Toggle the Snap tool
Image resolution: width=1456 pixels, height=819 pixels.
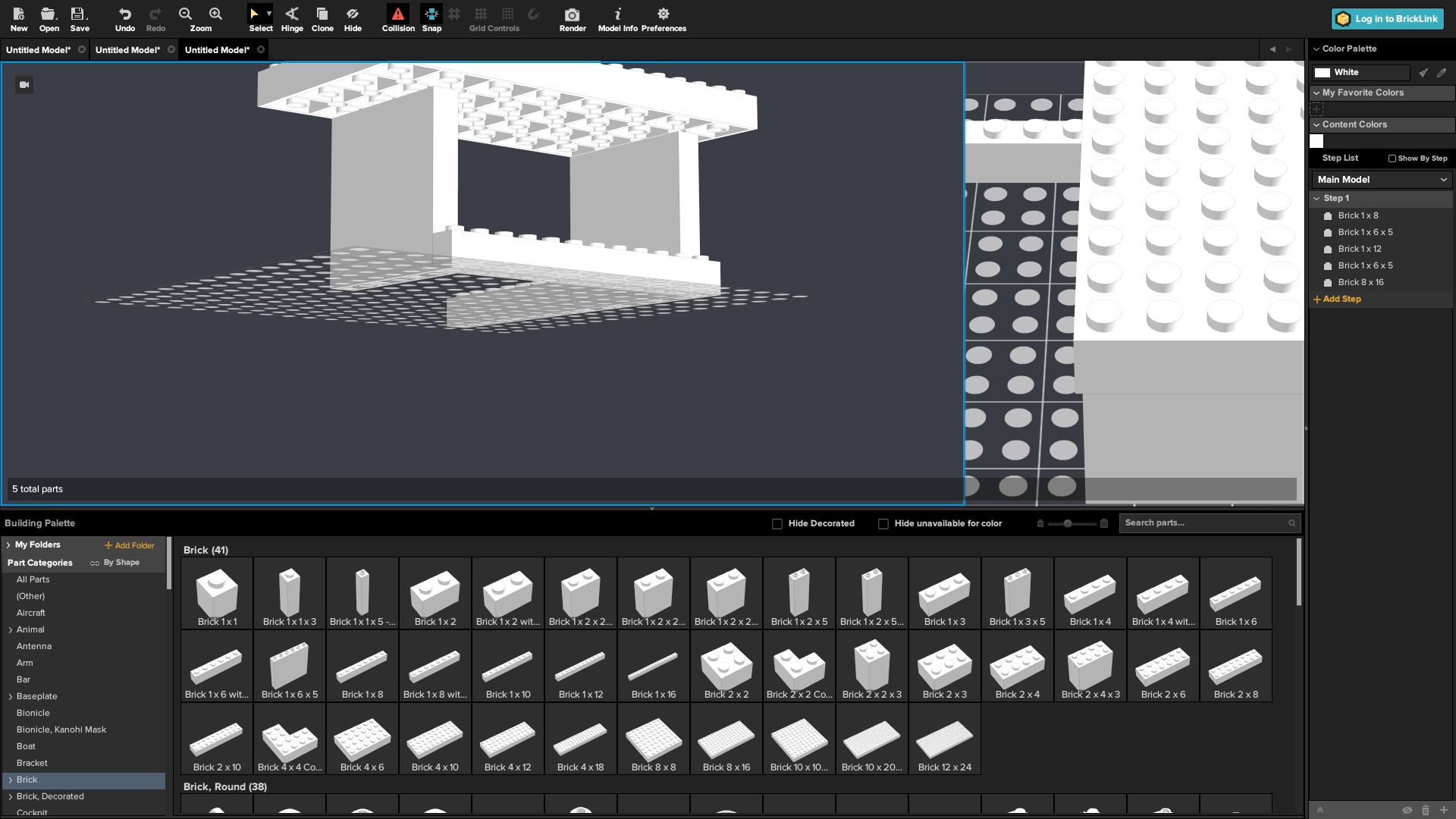click(x=431, y=19)
